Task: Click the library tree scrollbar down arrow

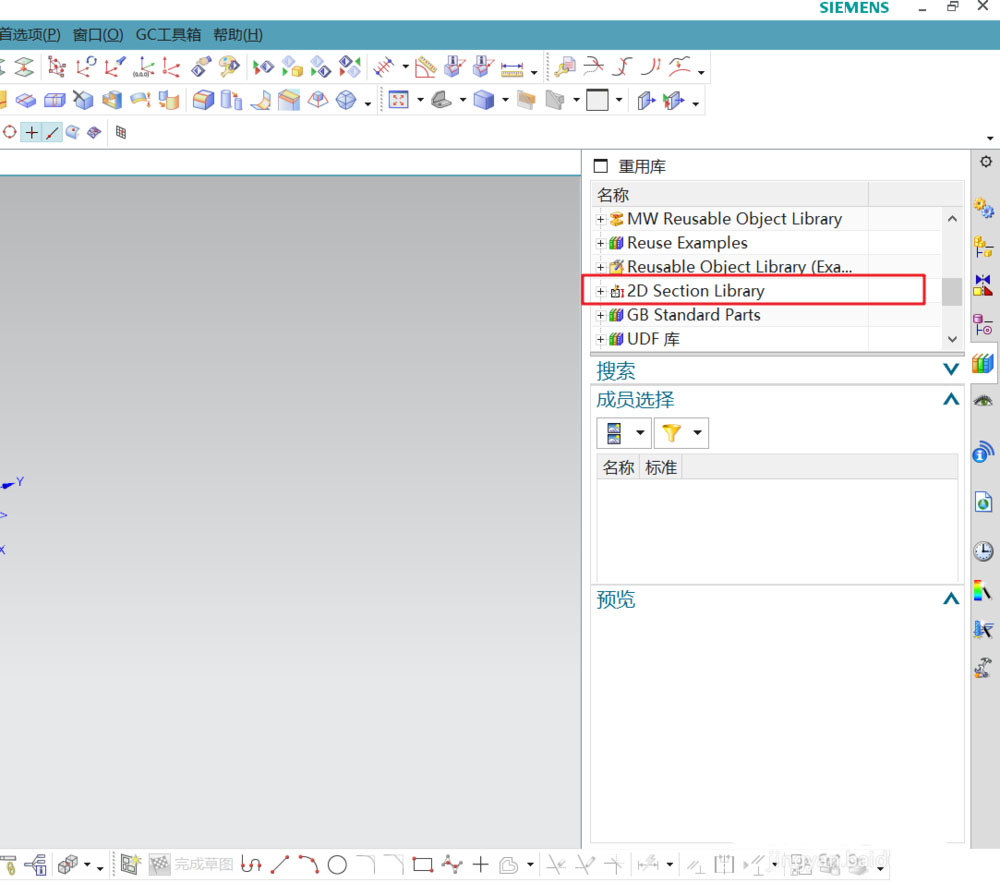Action: 952,339
